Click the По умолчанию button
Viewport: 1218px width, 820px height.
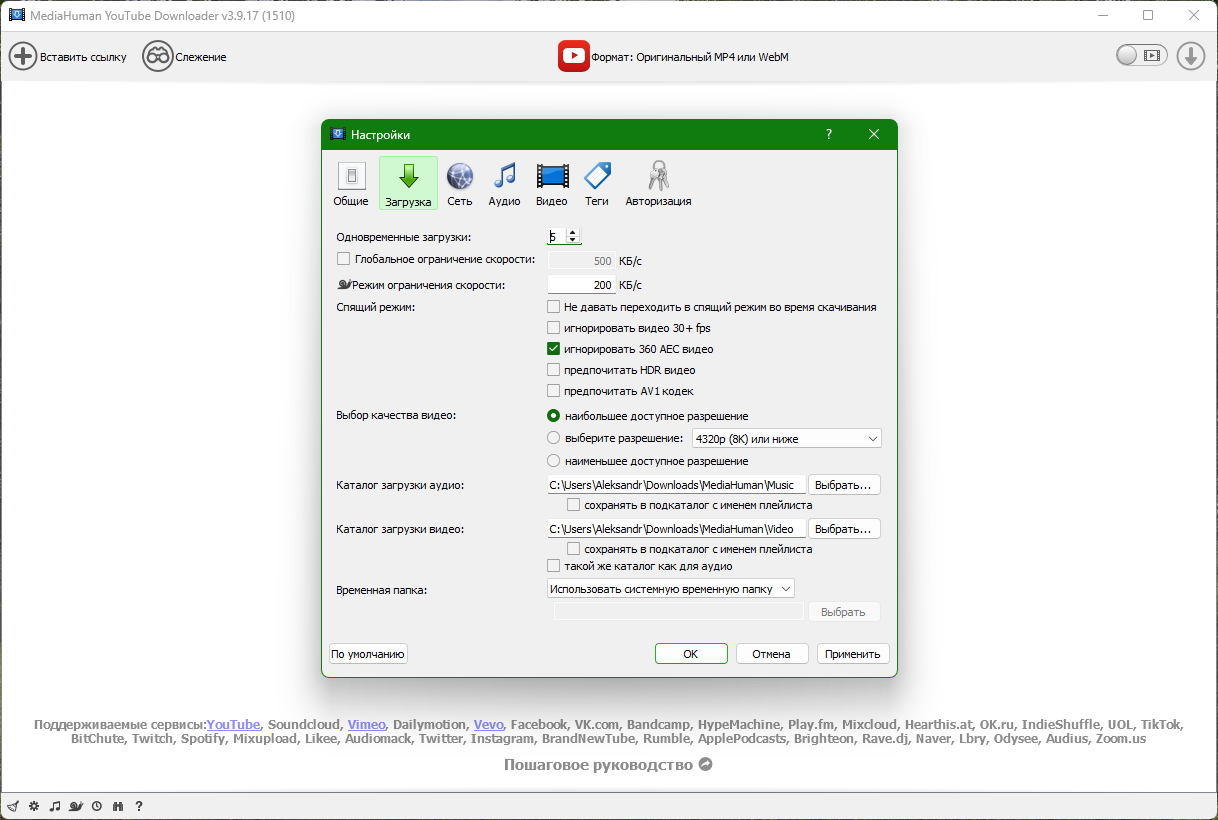pyautogui.click(x=368, y=654)
